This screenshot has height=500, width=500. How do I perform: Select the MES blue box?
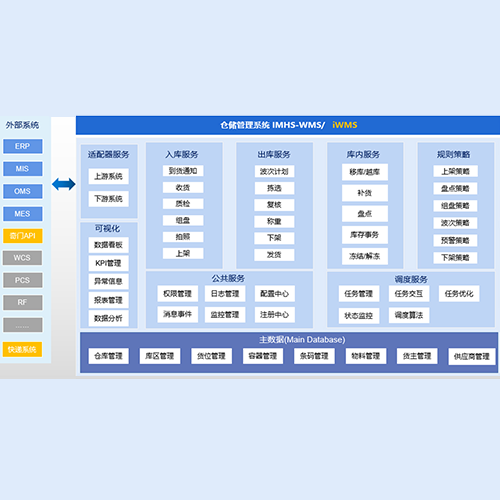click(23, 214)
